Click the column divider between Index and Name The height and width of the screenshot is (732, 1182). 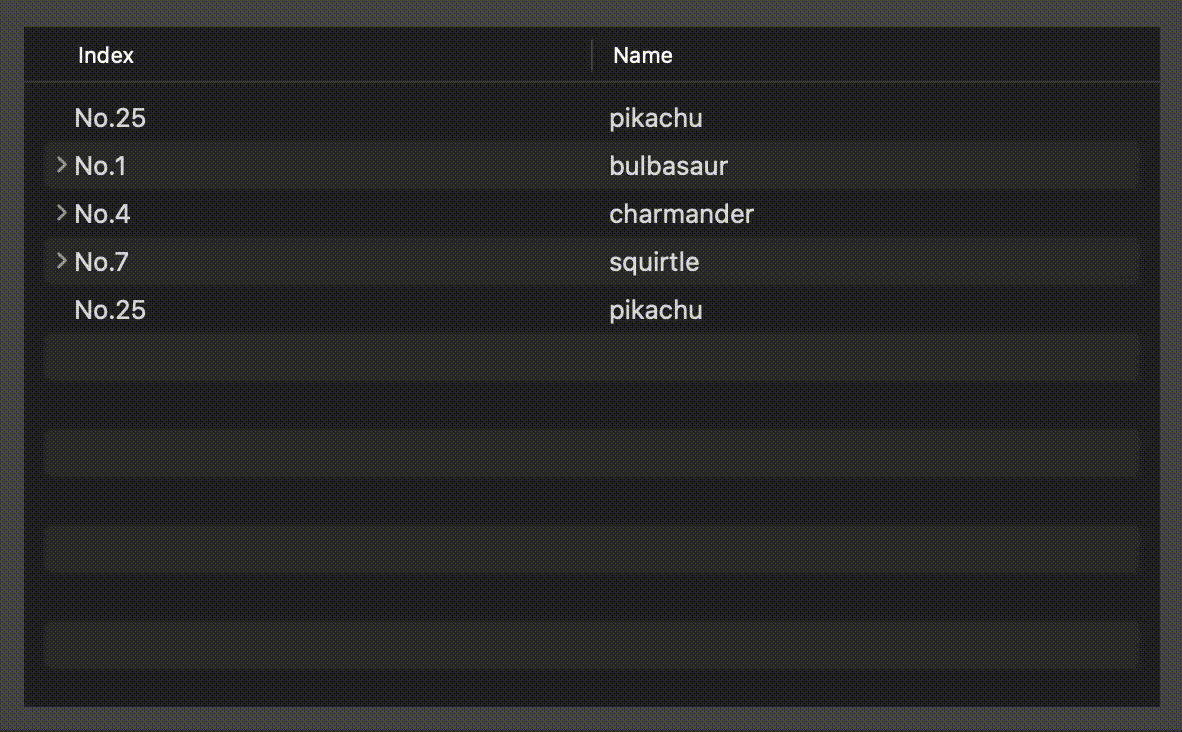(592, 56)
